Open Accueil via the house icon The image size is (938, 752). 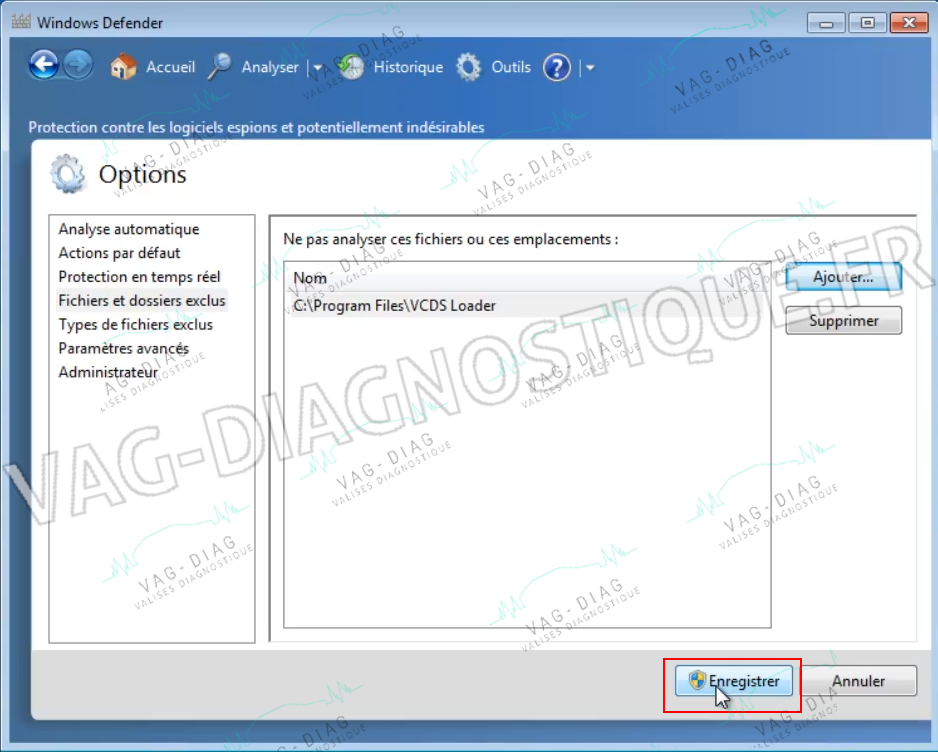tap(124, 67)
